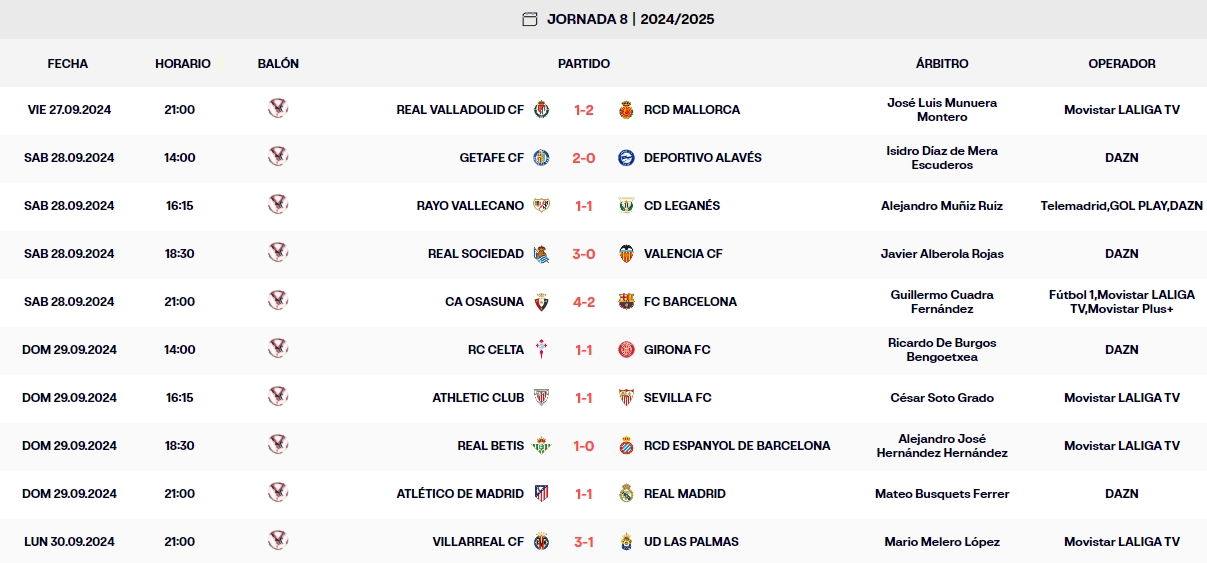The width and height of the screenshot is (1207, 563).
Task: Click referee José Luis Munuera Montero
Action: (x=942, y=110)
